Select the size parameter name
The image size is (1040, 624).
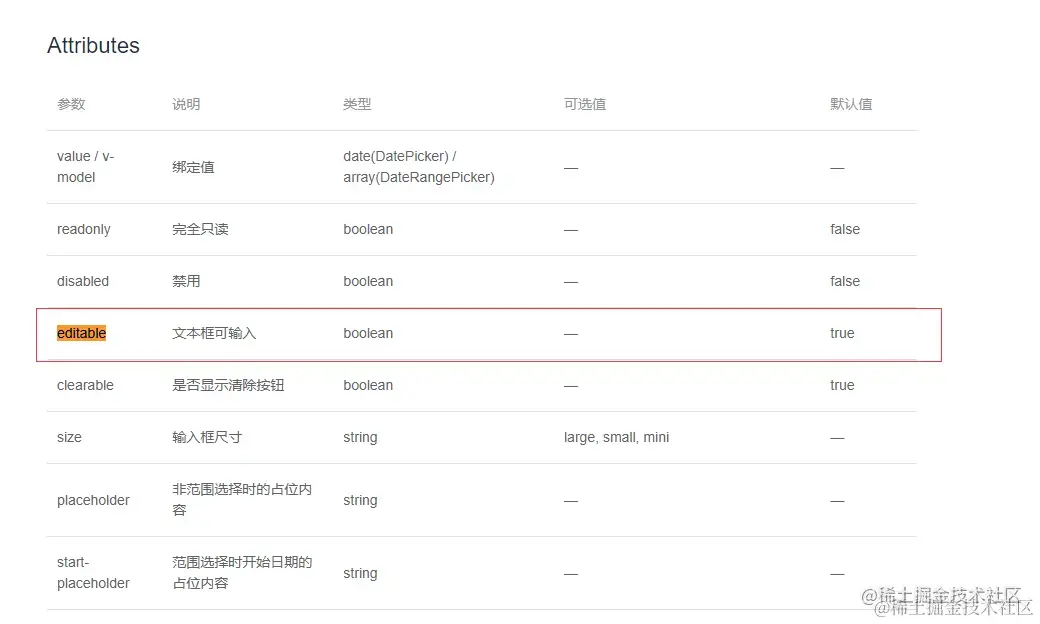click(69, 437)
